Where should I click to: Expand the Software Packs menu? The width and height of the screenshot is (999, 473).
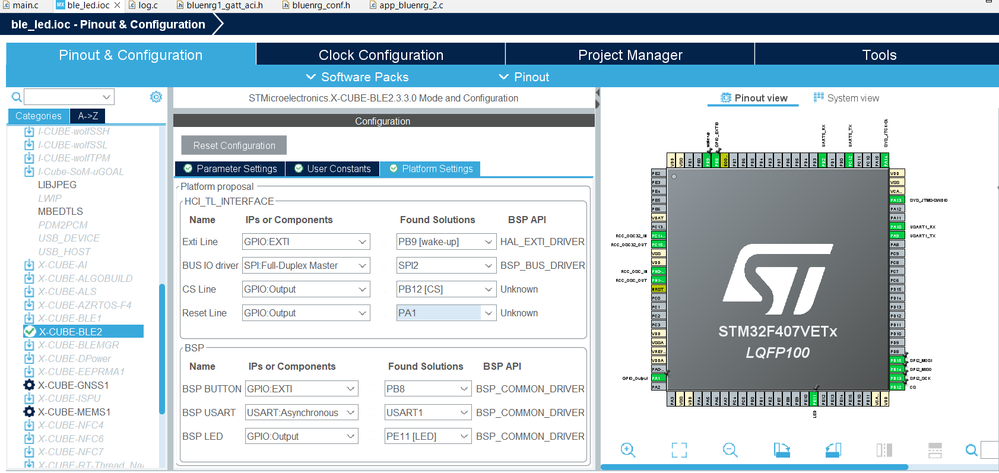pyautogui.click(x=357, y=77)
